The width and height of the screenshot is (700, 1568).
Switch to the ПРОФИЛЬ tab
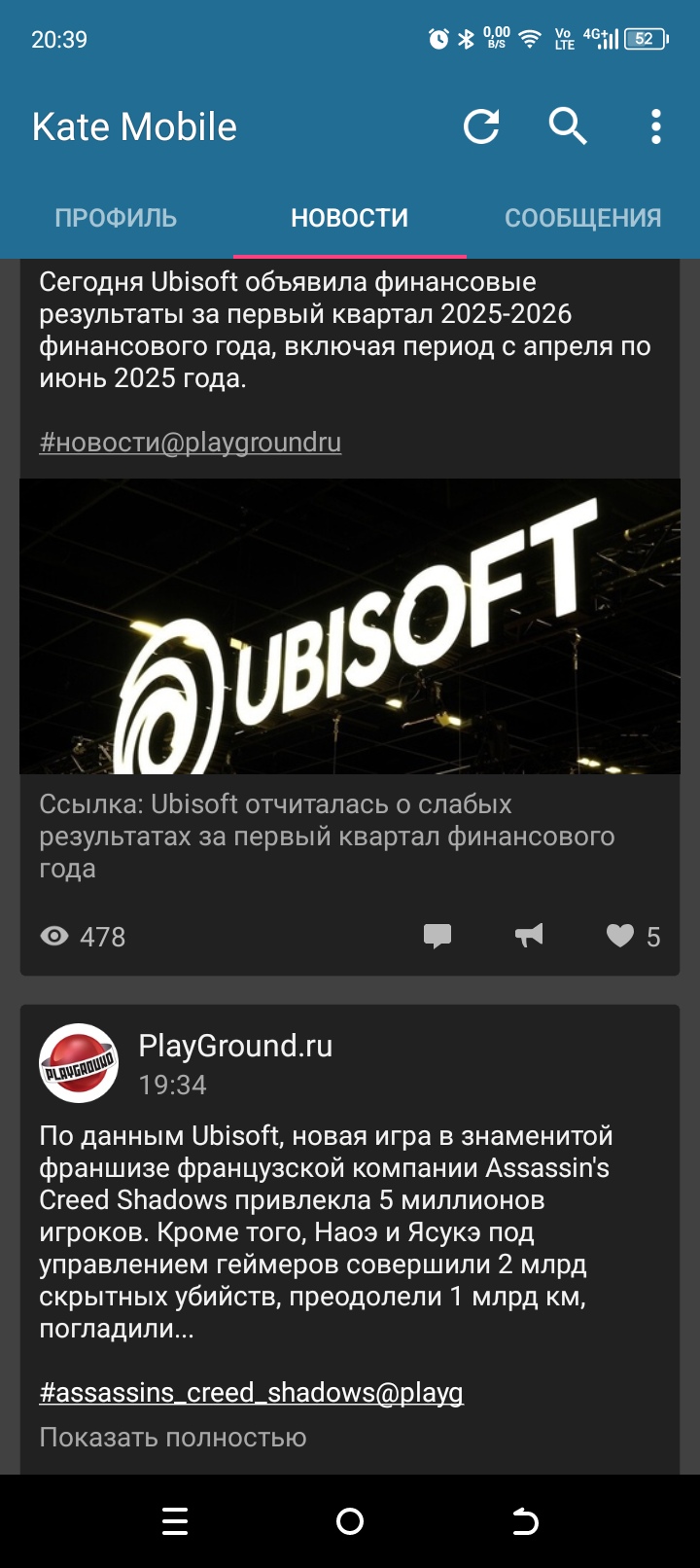click(116, 218)
